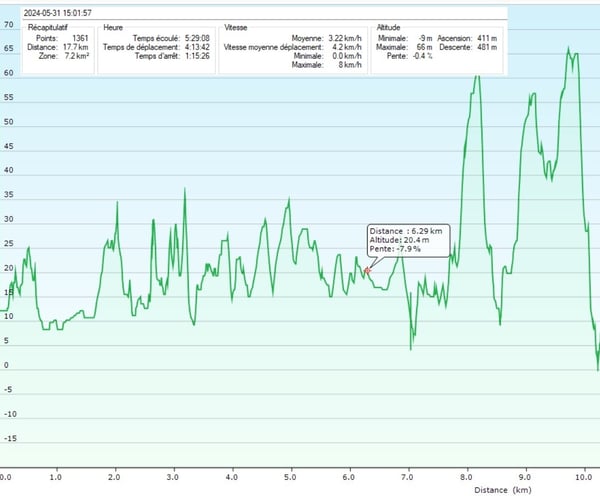
Task: Click tooltip line Distance : 6.29 km
Action: (x=406, y=231)
